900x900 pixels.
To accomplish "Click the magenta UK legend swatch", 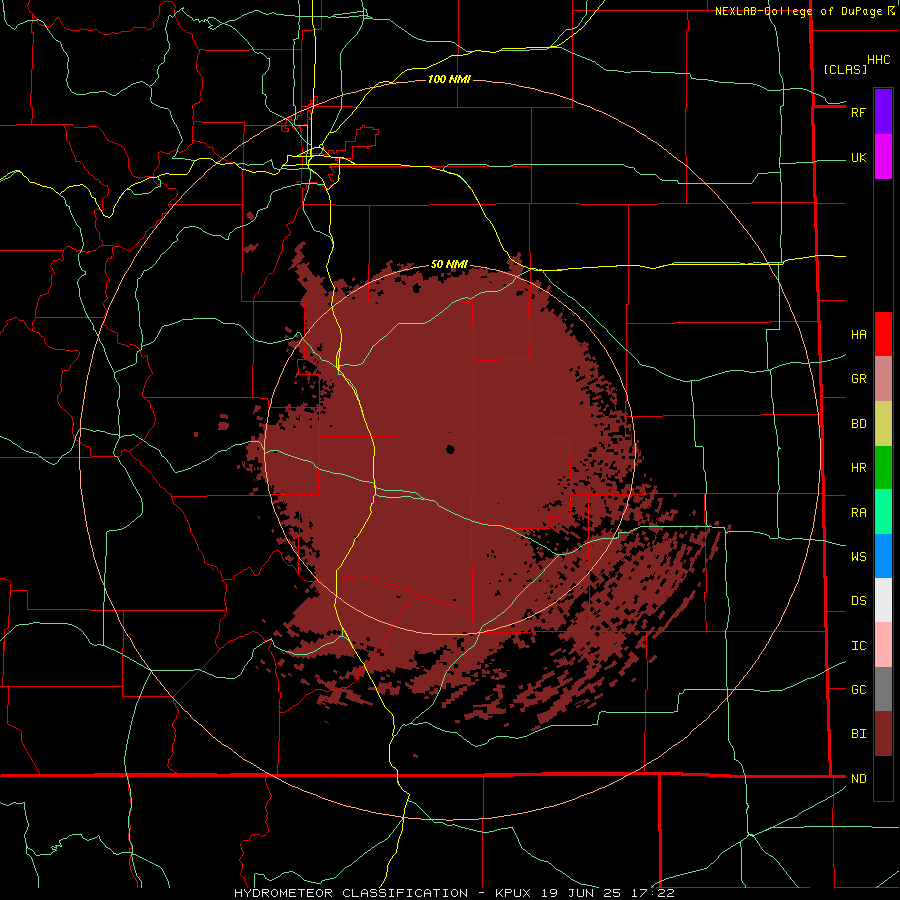I will click(883, 157).
